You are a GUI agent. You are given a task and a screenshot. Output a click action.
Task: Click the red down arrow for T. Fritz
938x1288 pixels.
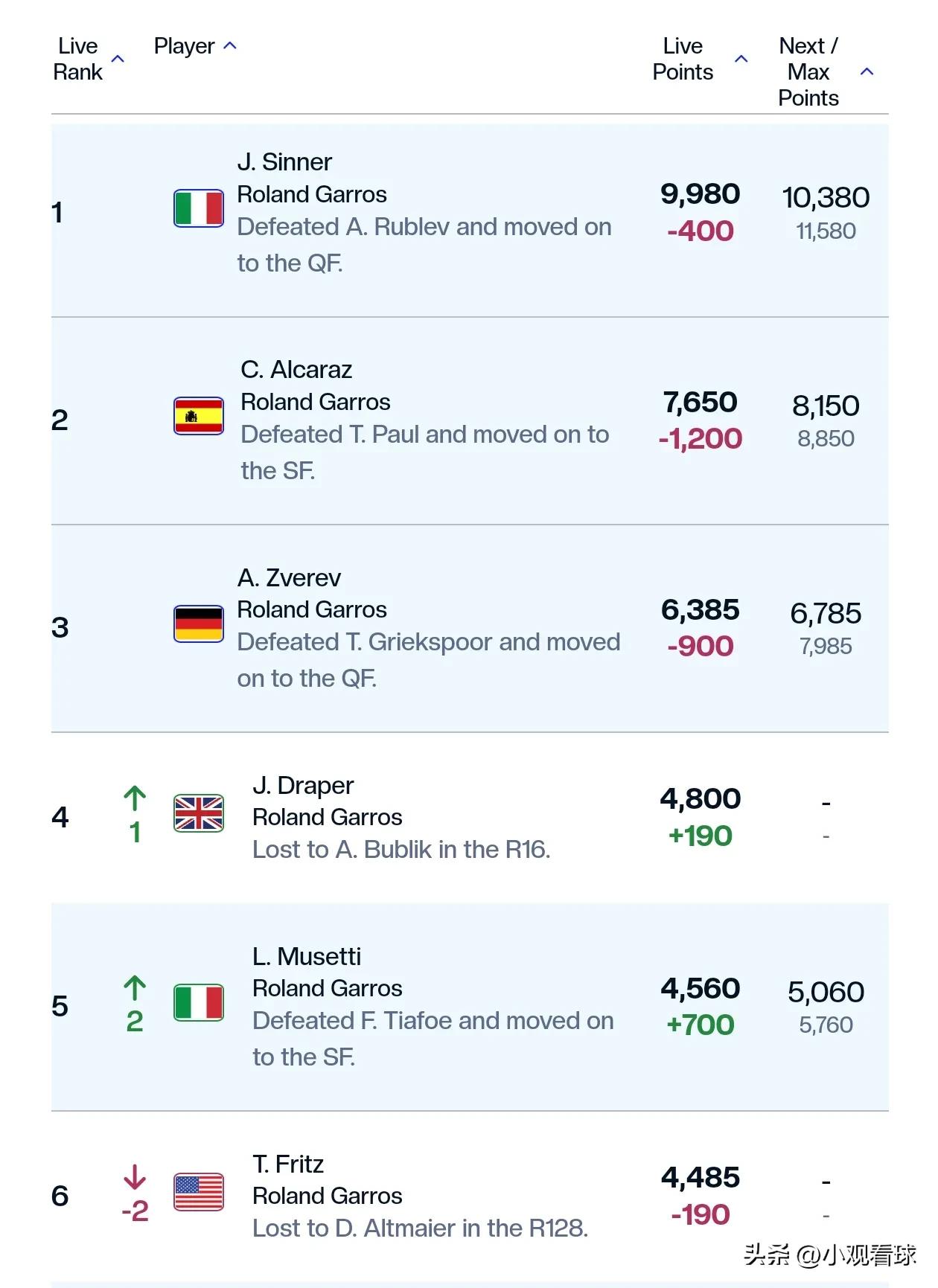pos(135,1177)
